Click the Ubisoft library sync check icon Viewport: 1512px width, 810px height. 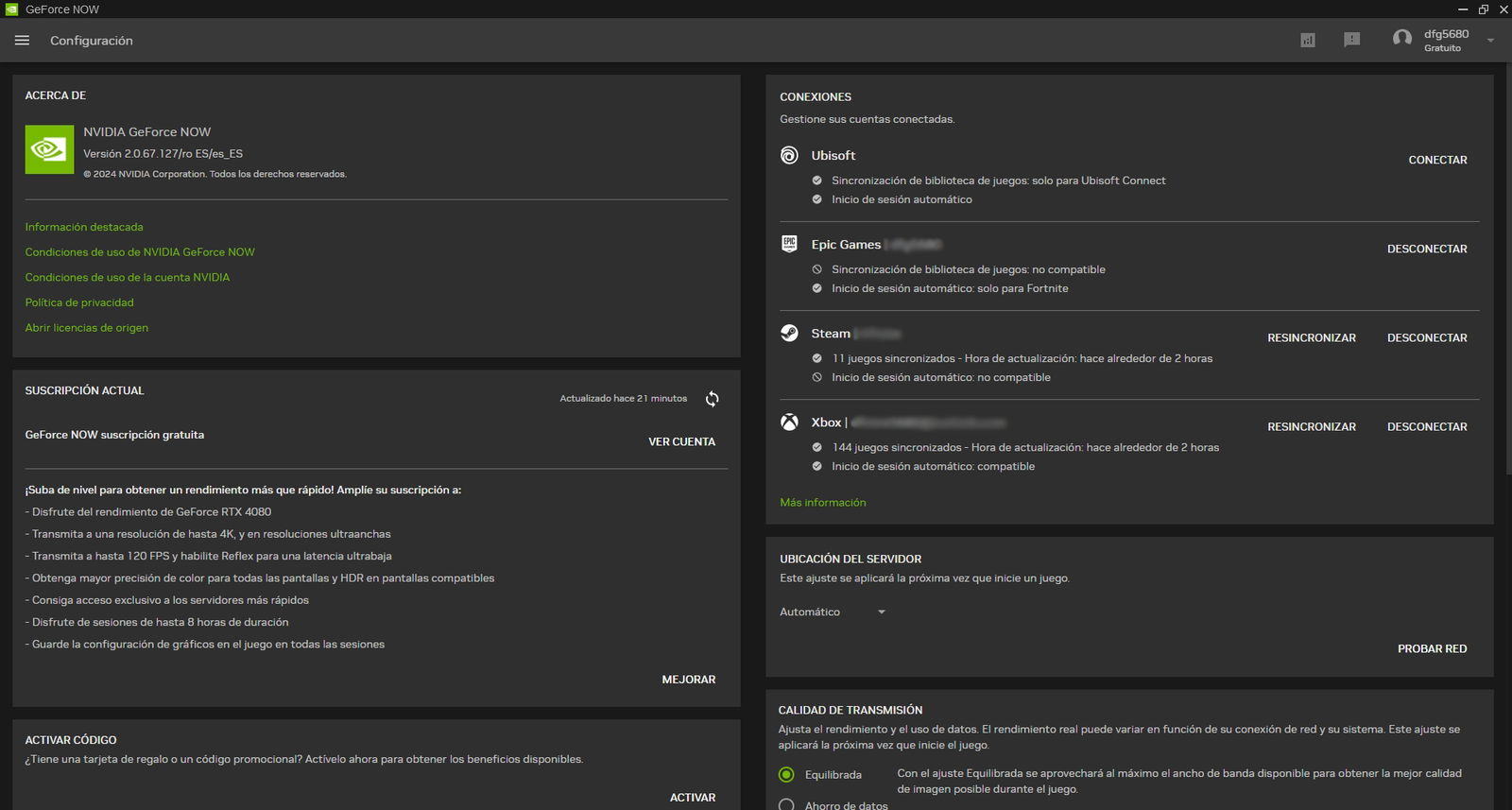click(817, 181)
